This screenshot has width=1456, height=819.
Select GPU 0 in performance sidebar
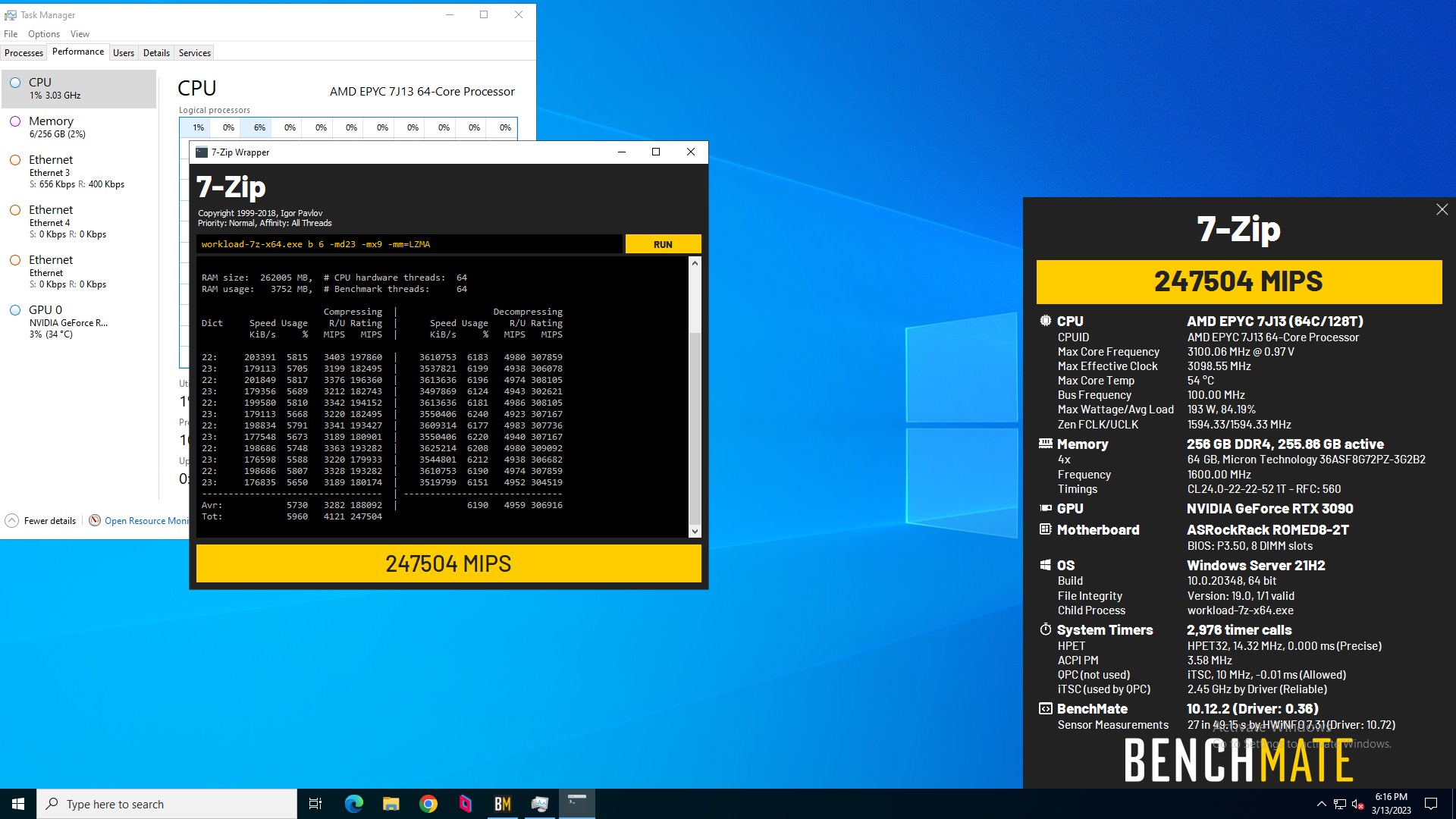79,322
